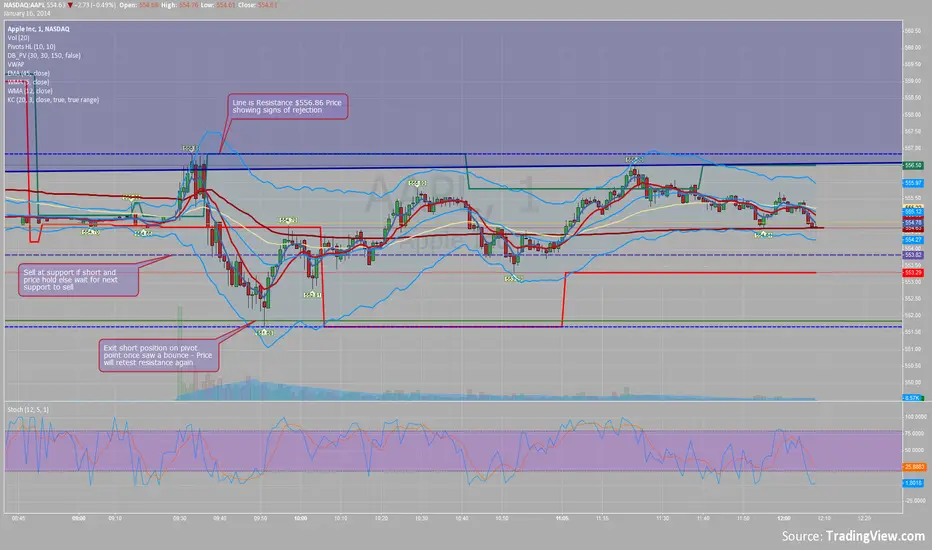The width and height of the screenshot is (932, 550).
Task: Click the 8.57K volume label
Action: (911, 398)
